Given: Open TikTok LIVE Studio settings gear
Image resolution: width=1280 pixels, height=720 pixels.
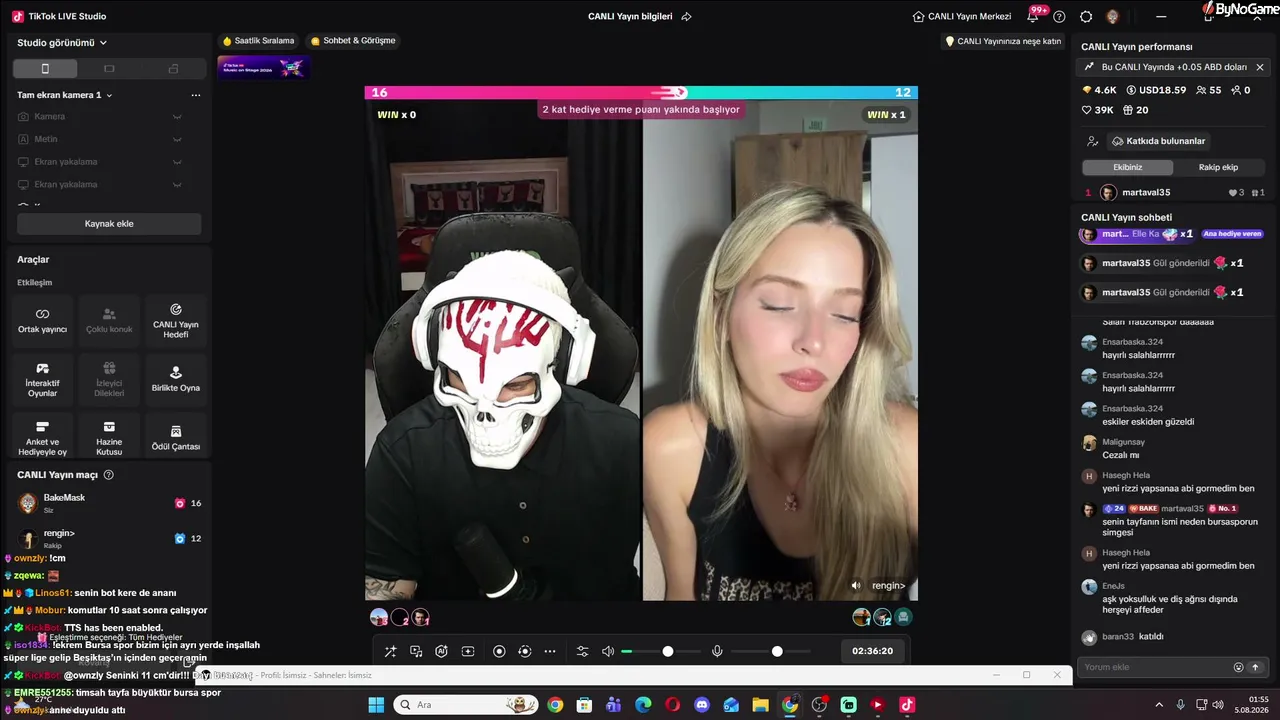Looking at the screenshot, I should 1086,17.
